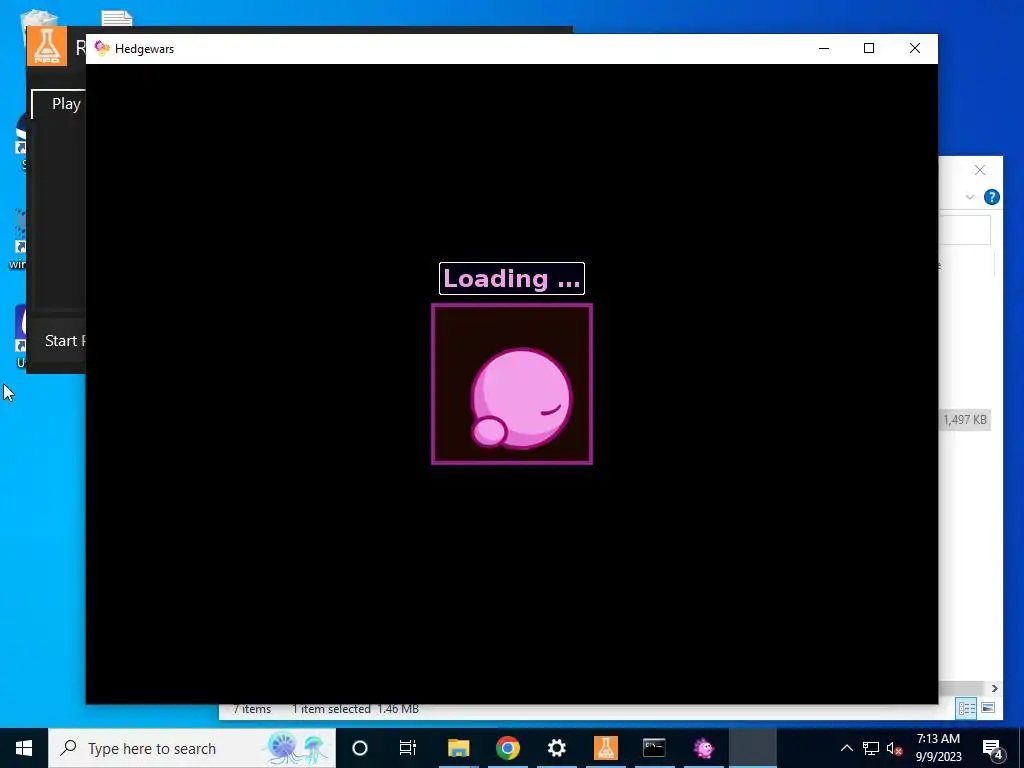Click the orange flask logo in background app
Image resolution: width=1024 pixels, height=768 pixels.
coord(47,46)
